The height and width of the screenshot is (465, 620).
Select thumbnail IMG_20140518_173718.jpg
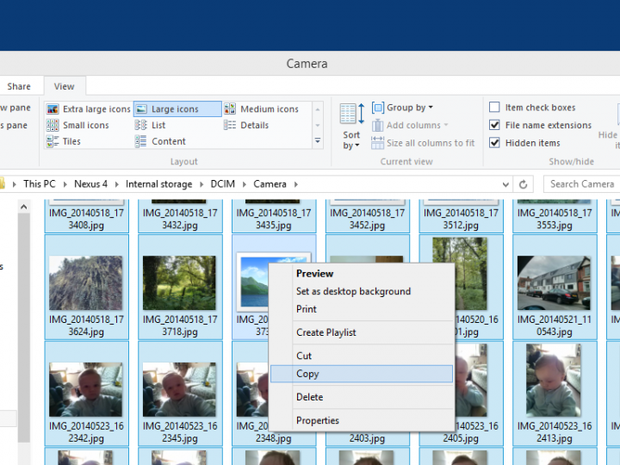[179, 283]
